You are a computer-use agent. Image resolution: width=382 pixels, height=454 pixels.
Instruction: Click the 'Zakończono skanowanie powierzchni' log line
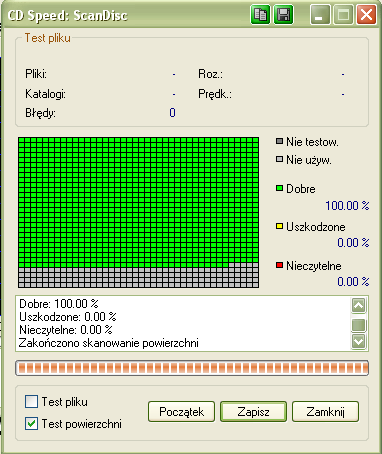click(x=109, y=343)
